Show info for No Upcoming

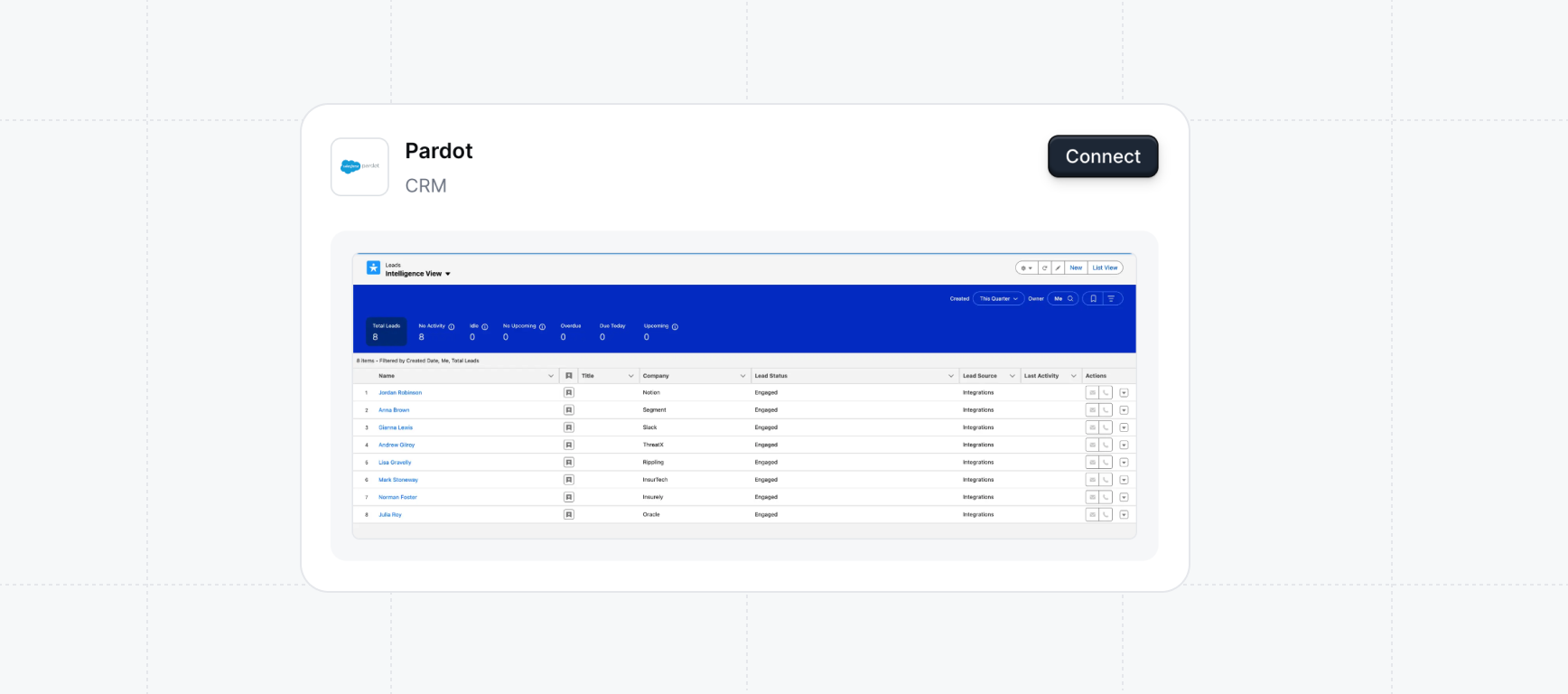coord(542,327)
